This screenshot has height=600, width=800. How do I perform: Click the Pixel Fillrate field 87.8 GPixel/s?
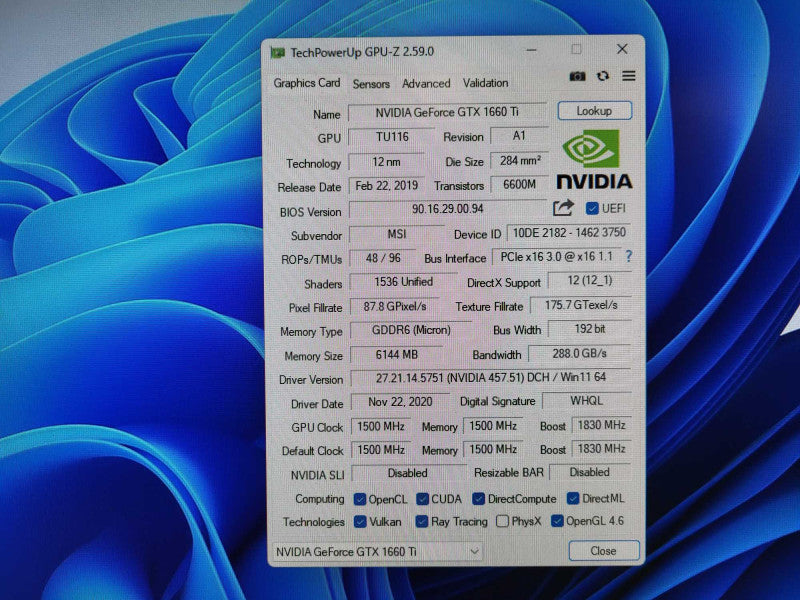coord(394,306)
